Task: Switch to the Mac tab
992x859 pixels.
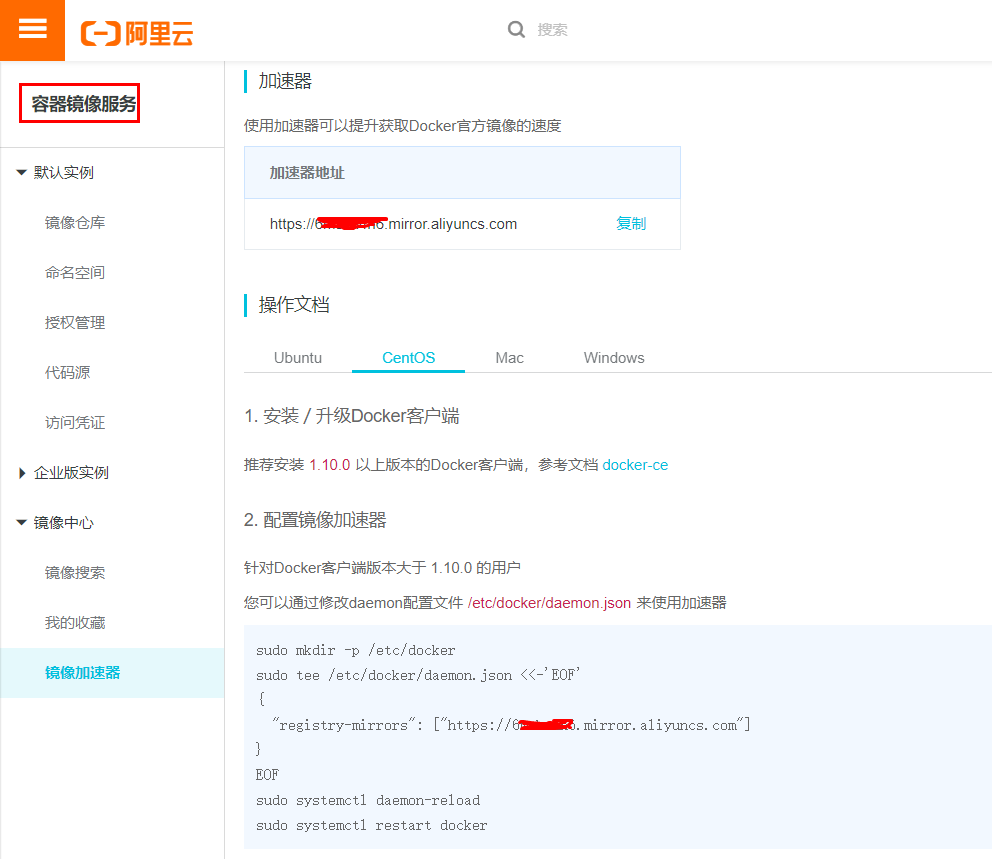Action: (x=509, y=358)
